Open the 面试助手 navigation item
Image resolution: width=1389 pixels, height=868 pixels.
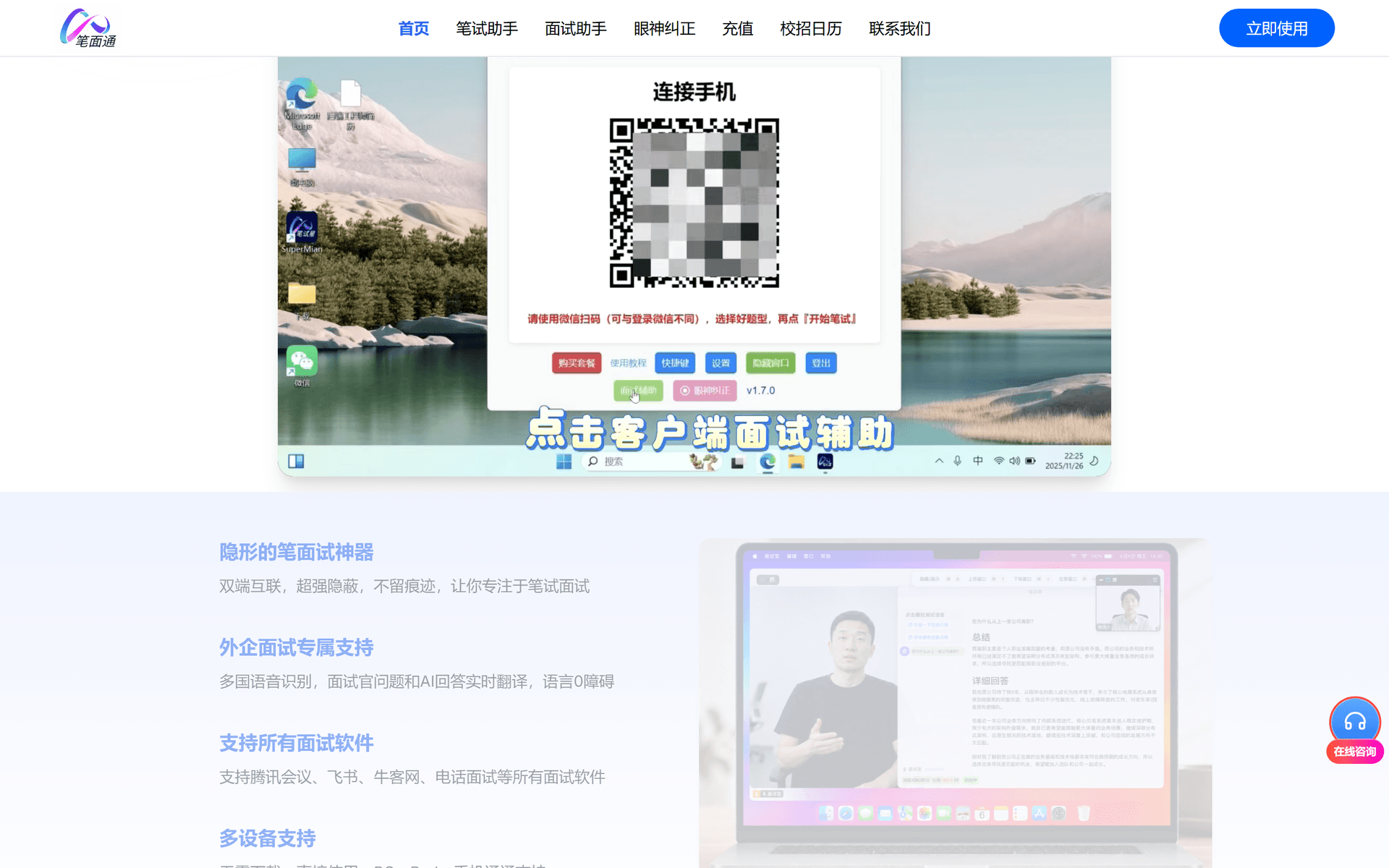[576, 28]
